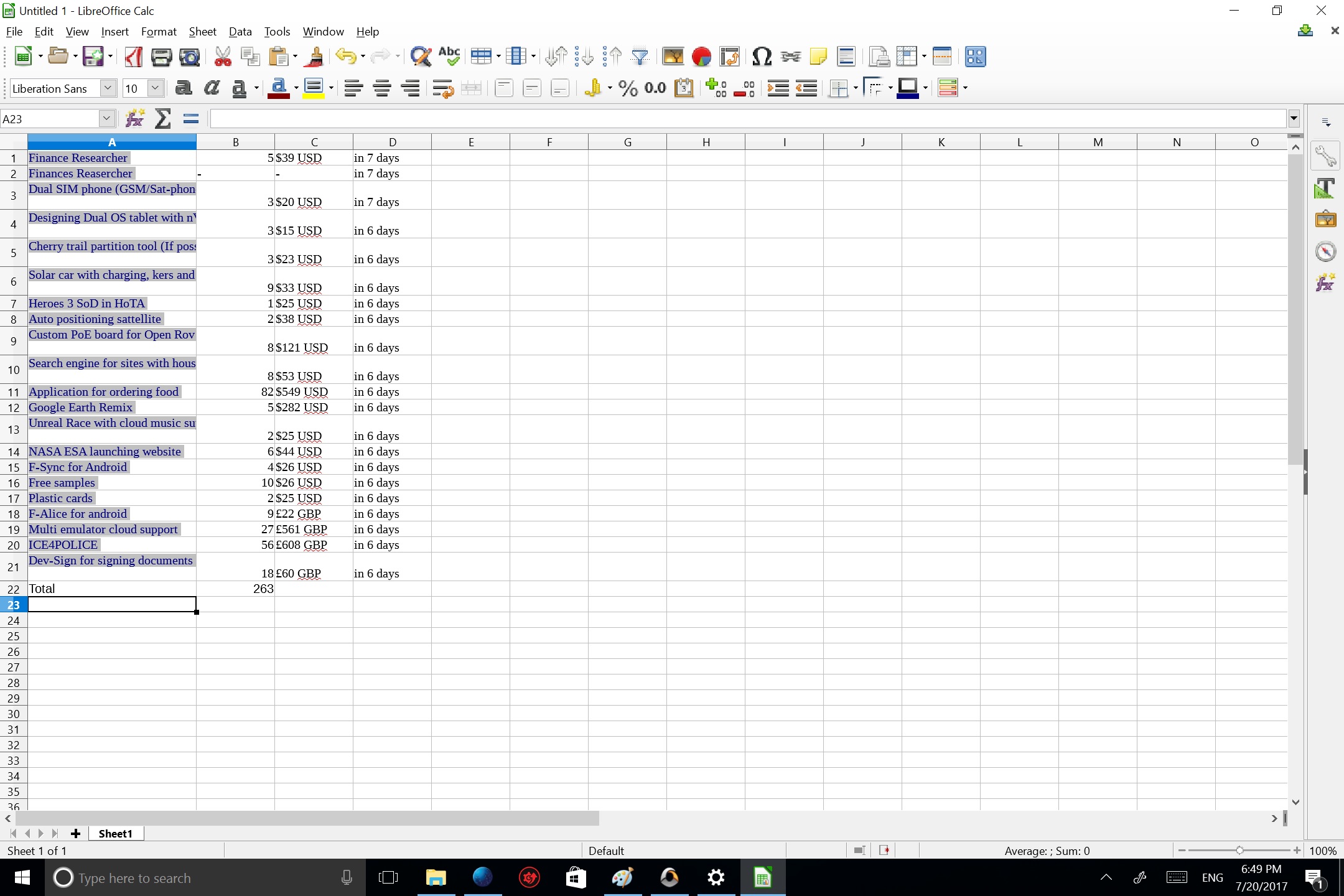
Task: Open conditional formatting dropdown arrow
Action: point(965,88)
